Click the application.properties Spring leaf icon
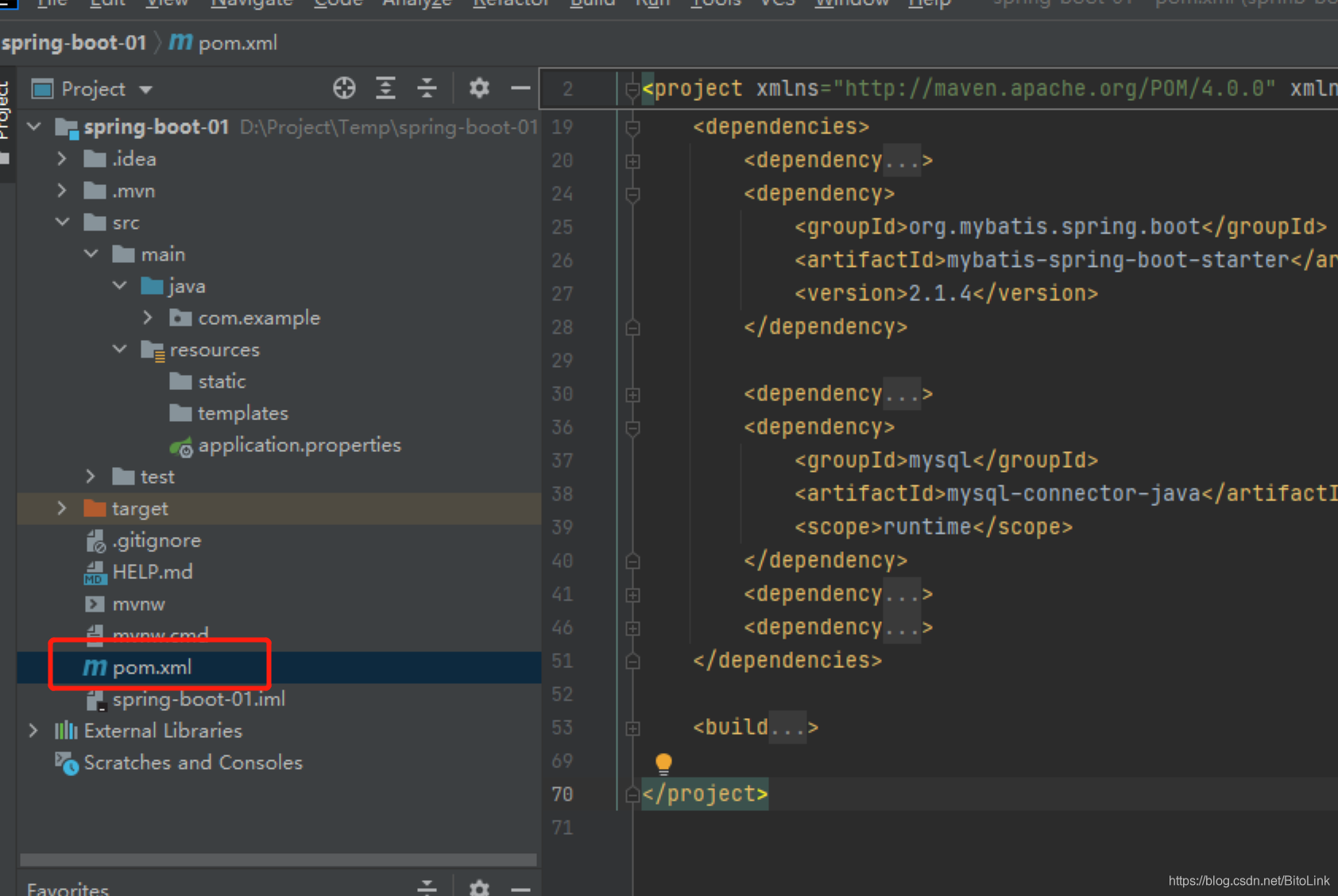 (x=181, y=446)
